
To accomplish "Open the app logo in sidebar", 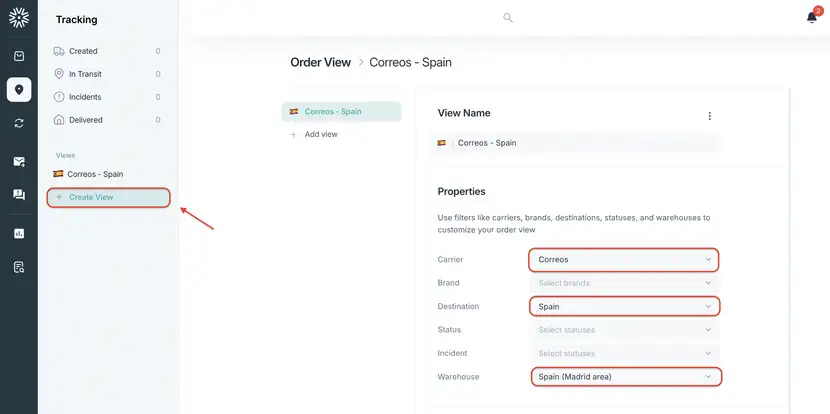I will point(19,18).
